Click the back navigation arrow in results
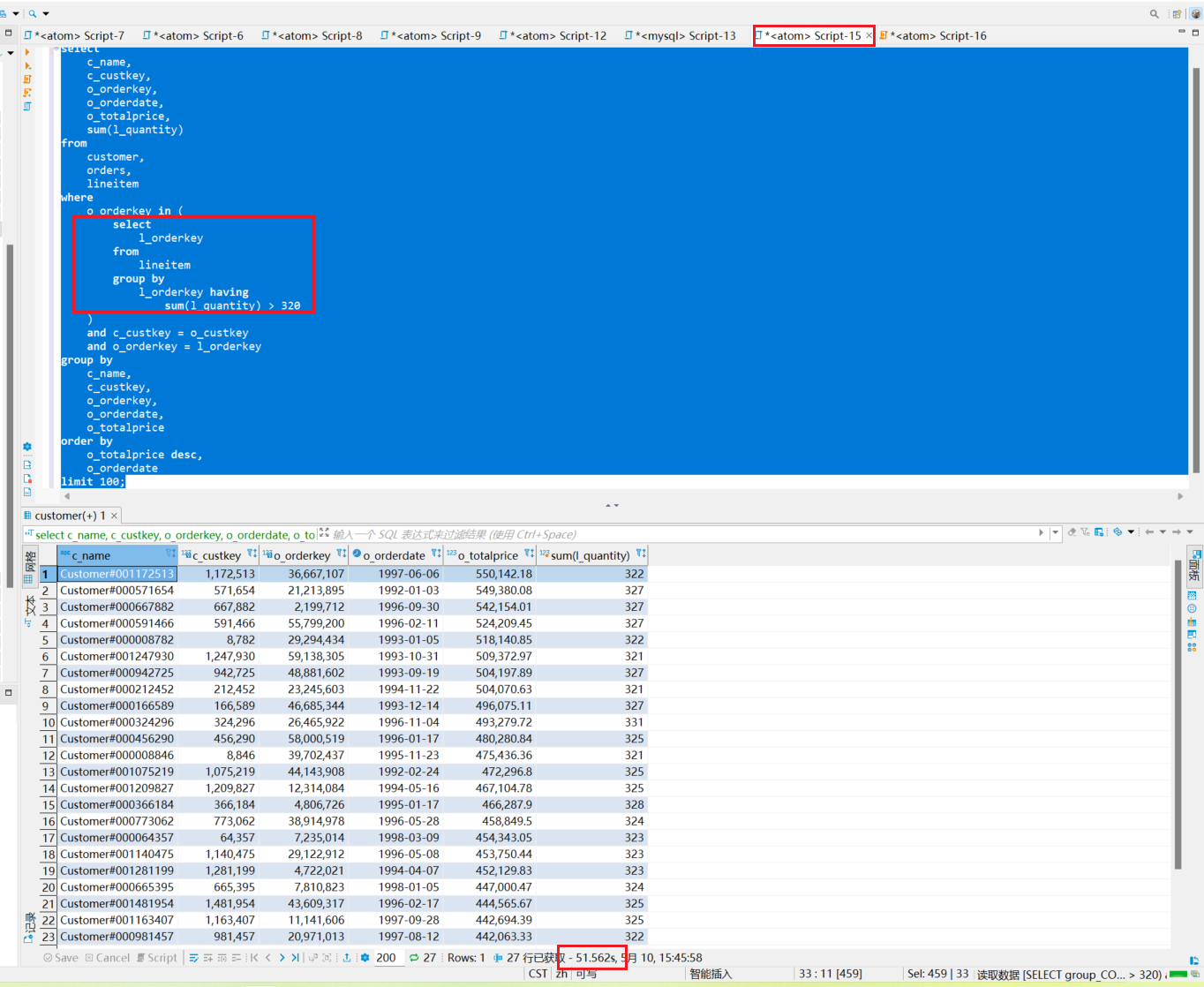 (1149, 532)
